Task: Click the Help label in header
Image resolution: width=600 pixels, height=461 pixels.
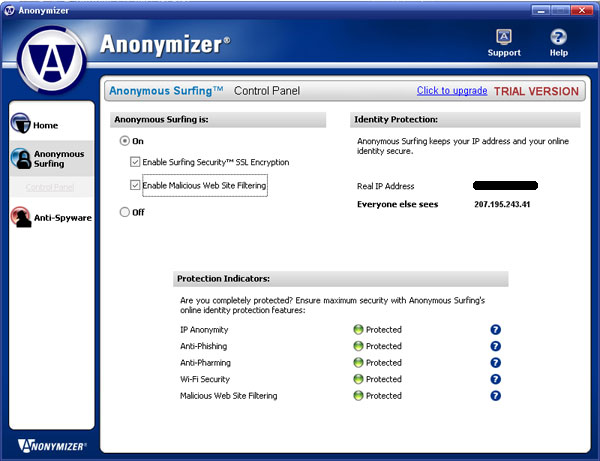Action: click(x=559, y=52)
